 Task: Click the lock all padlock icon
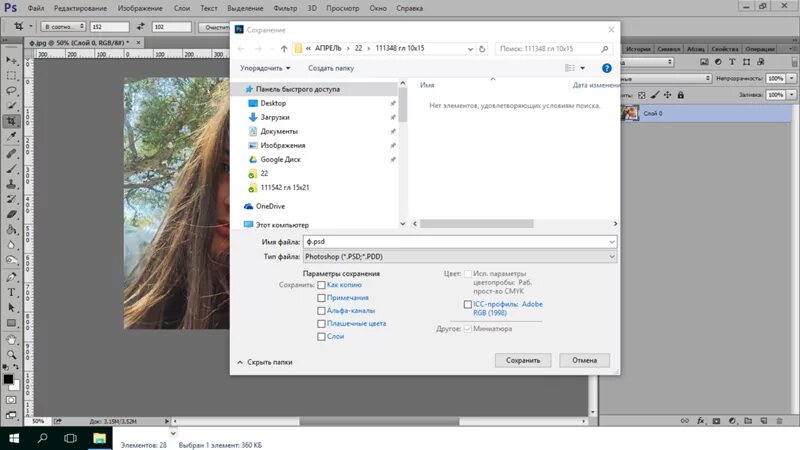(x=681, y=95)
